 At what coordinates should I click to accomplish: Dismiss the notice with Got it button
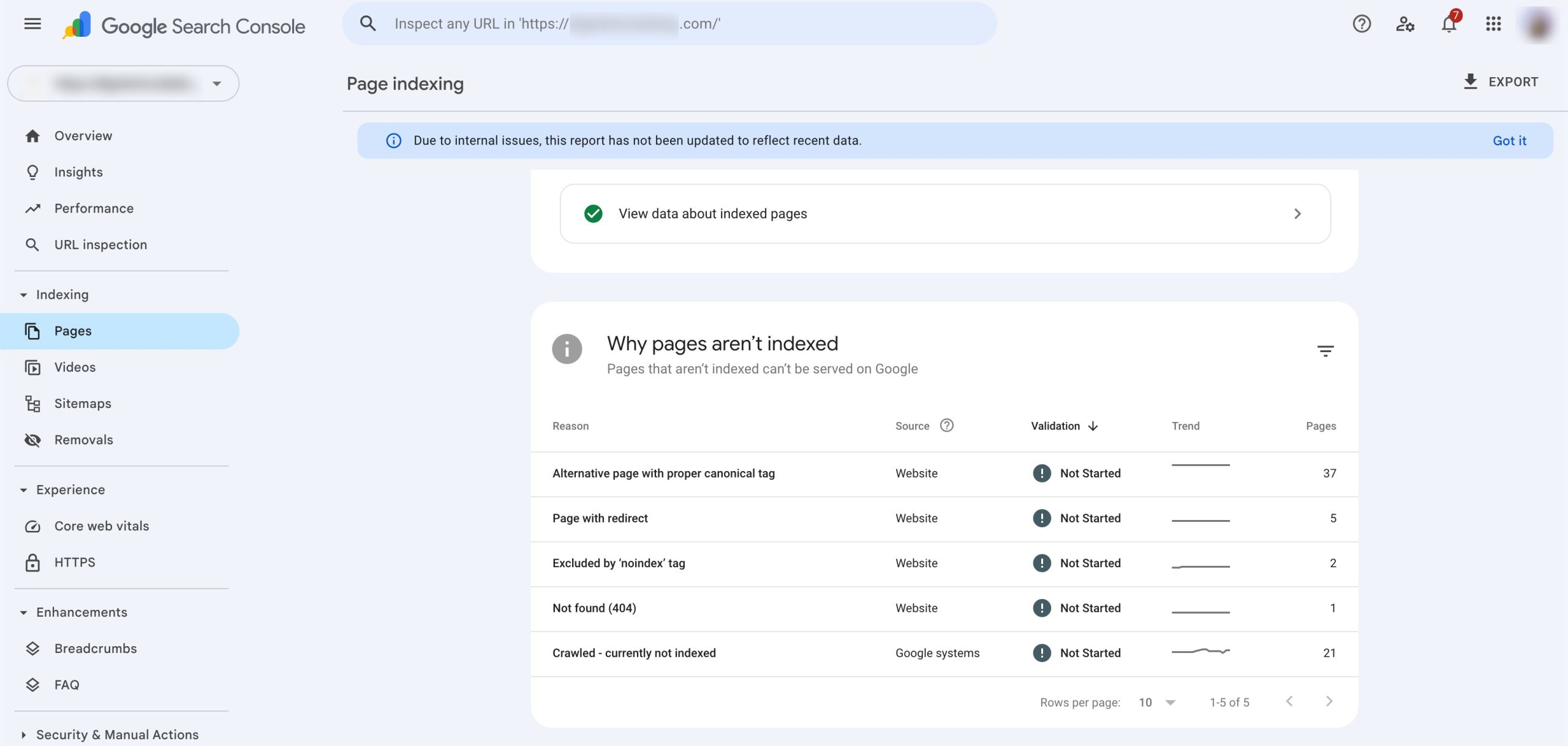point(1510,140)
